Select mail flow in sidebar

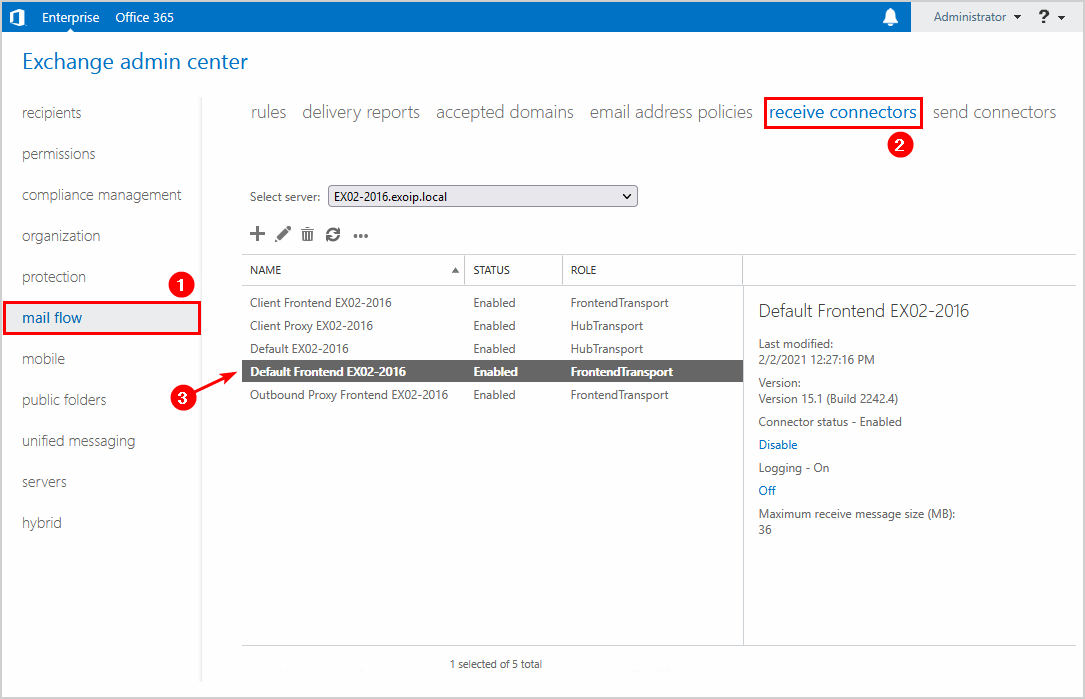click(102, 318)
